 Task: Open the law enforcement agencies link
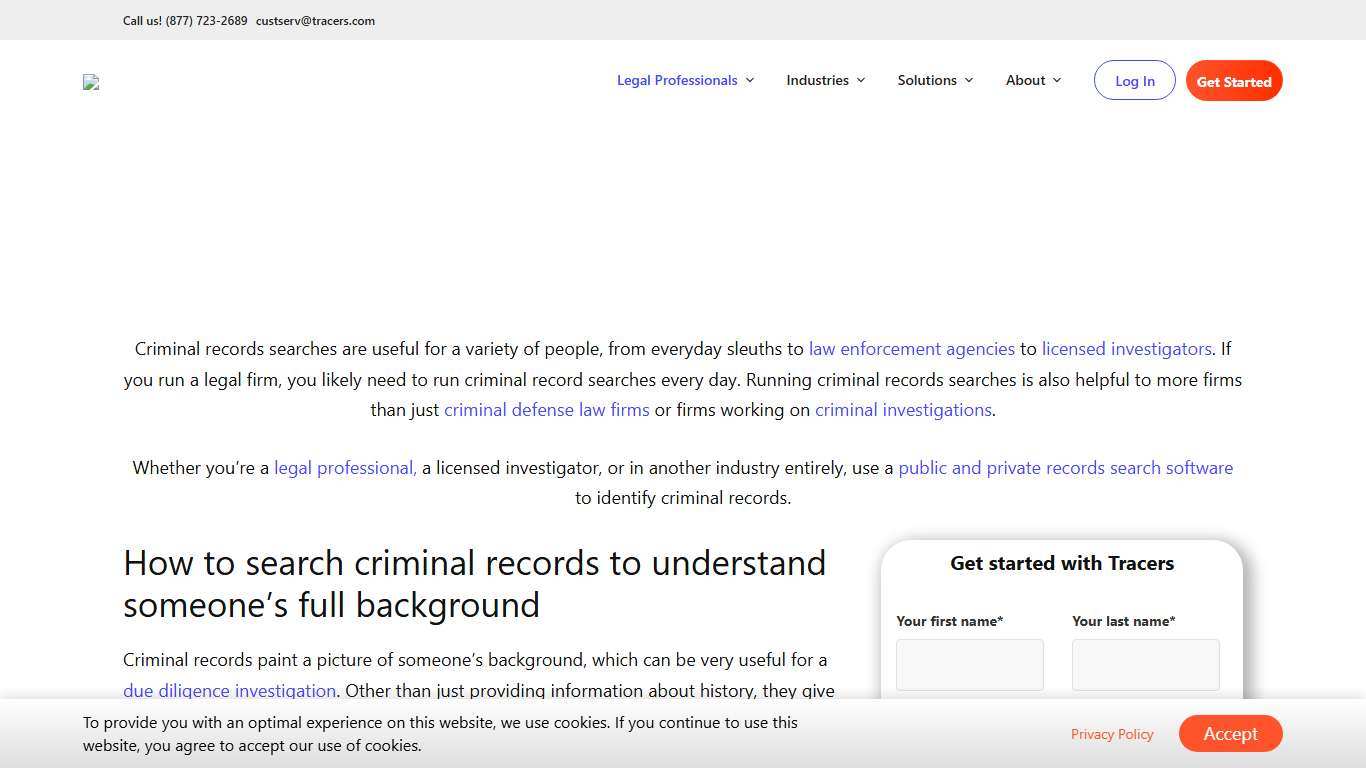911,349
